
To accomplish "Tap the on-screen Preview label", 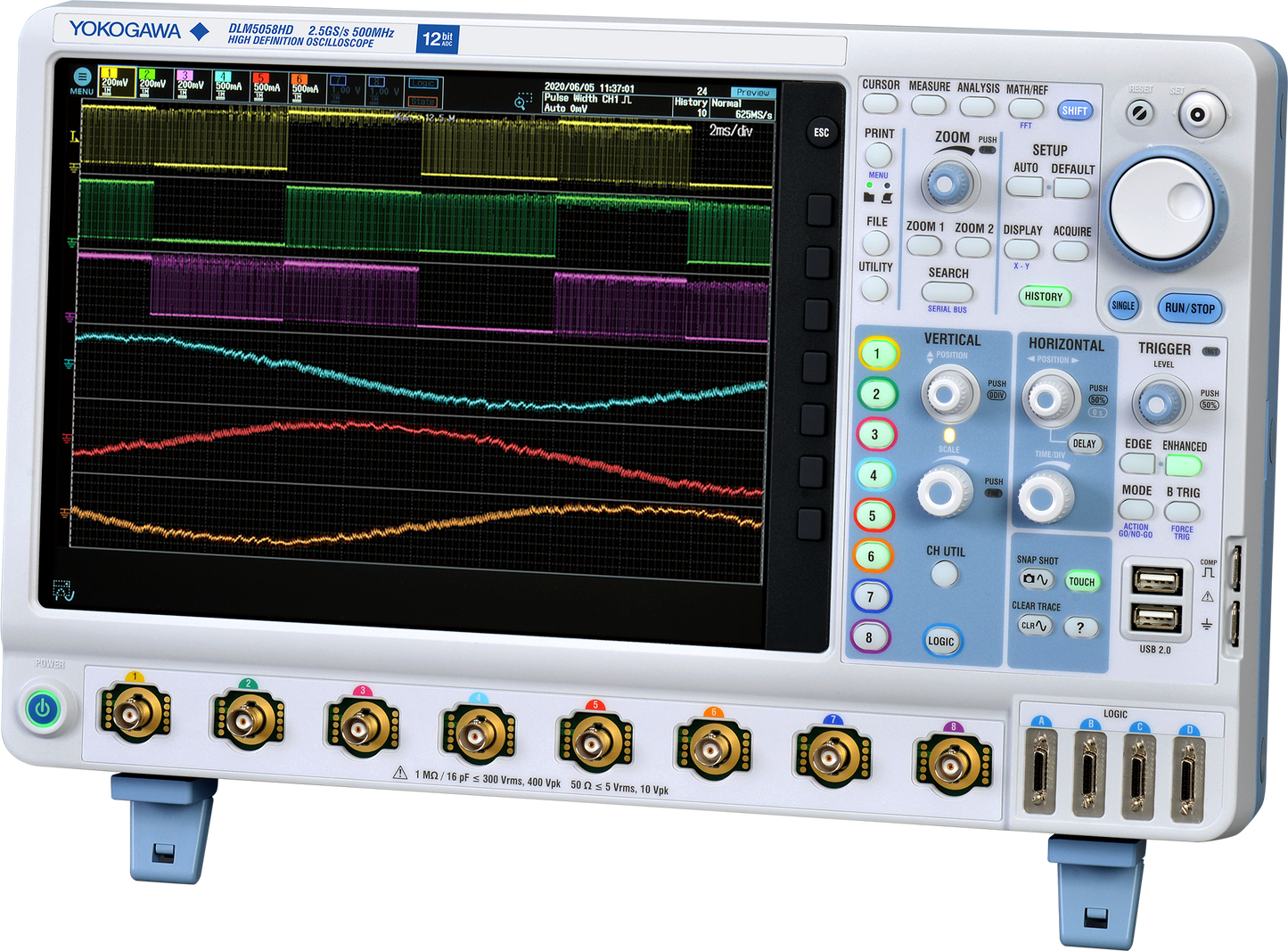I will [x=753, y=93].
